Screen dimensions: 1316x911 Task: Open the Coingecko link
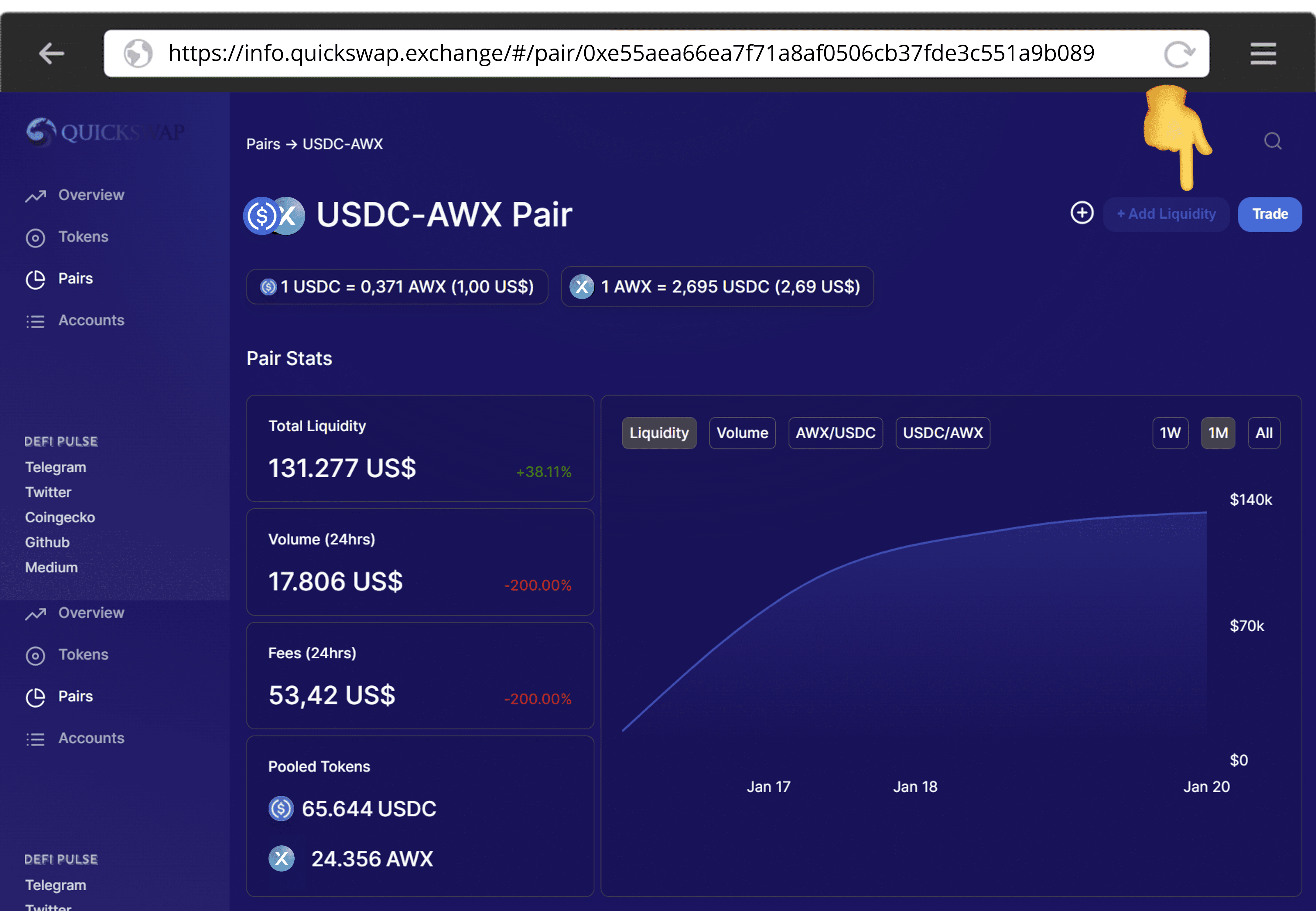click(x=60, y=517)
